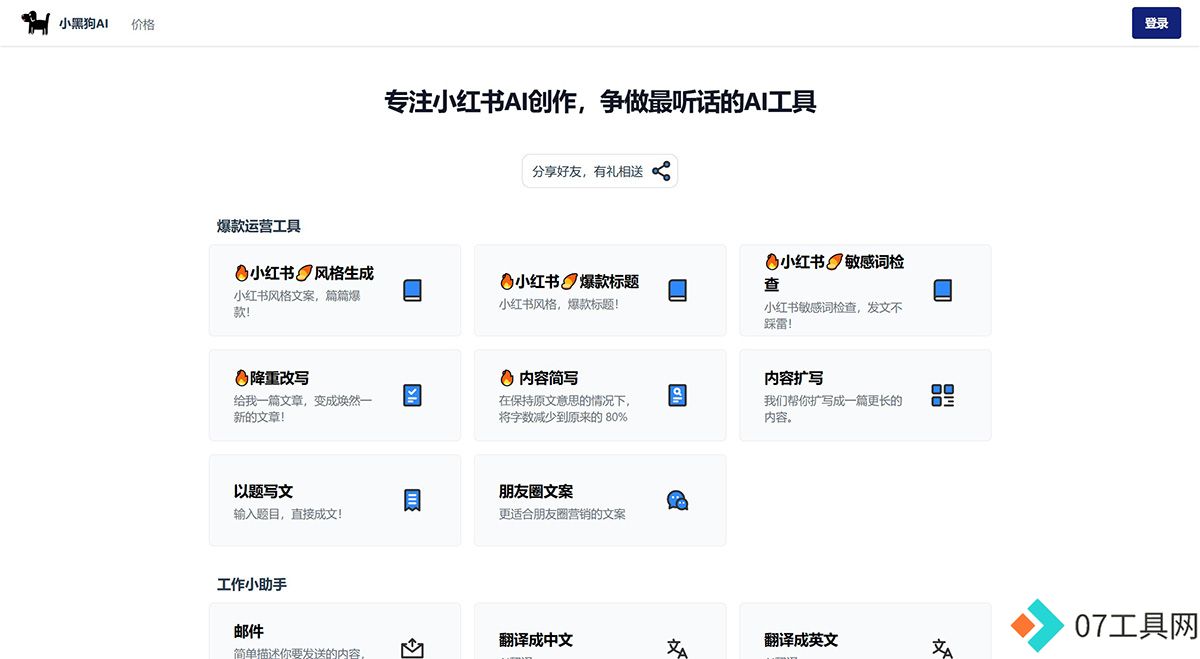
Task: Click the book icon in 爆款标题 card
Action: coord(677,290)
